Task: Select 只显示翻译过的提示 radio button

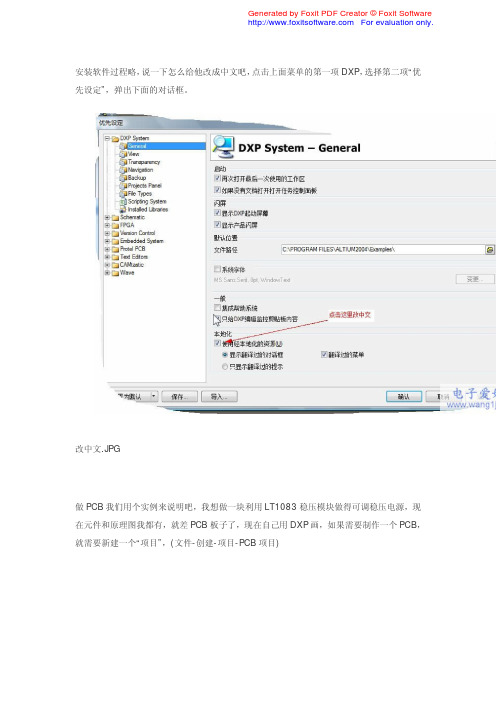Action: point(225,367)
